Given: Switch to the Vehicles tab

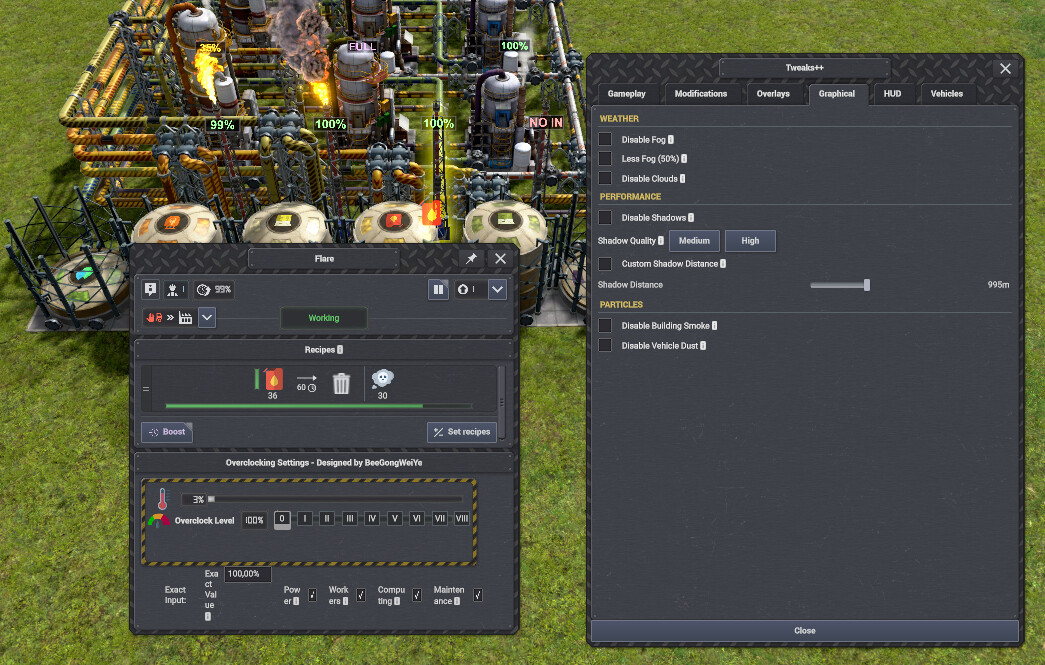Looking at the screenshot, I should 946,94.
